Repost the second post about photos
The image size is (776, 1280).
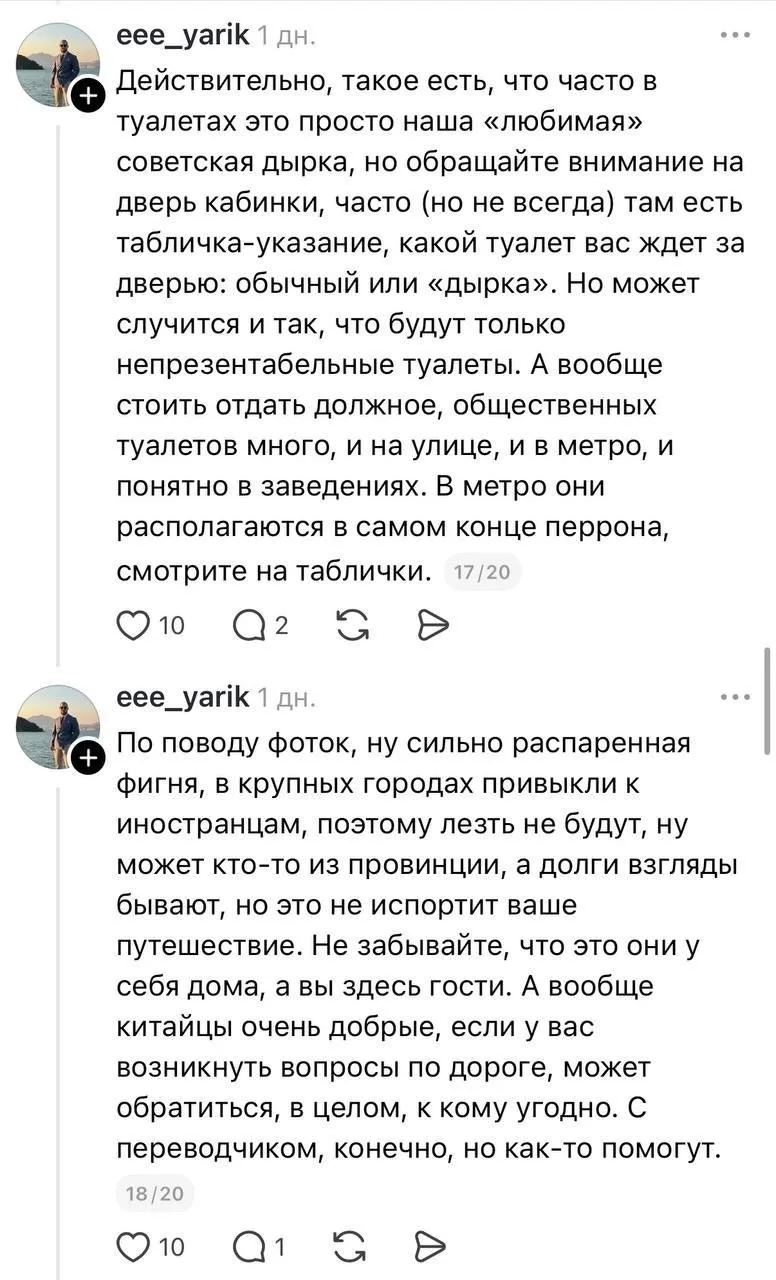click(350, 1247)
